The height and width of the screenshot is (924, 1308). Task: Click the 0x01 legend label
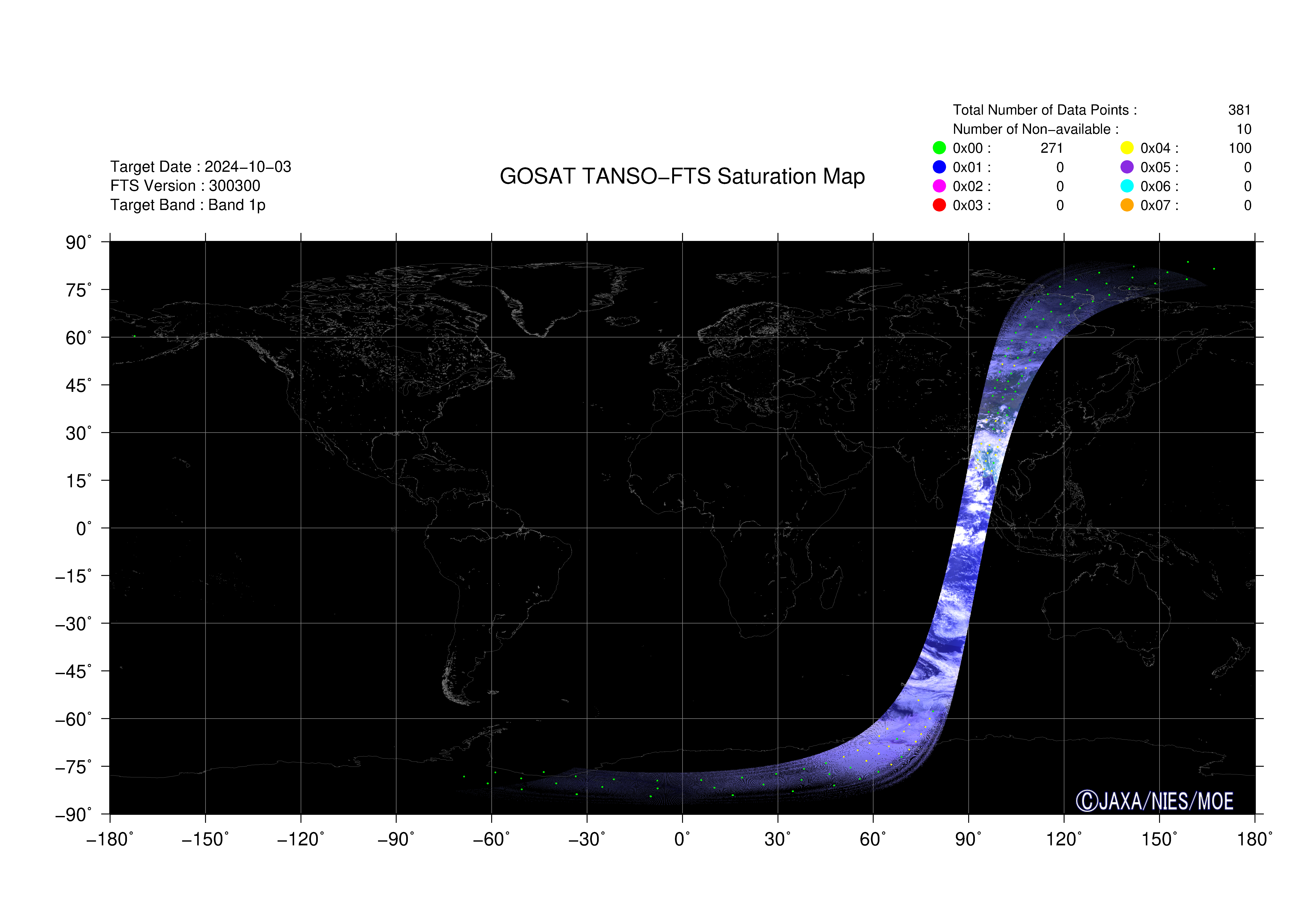click(x=972, y=167)
